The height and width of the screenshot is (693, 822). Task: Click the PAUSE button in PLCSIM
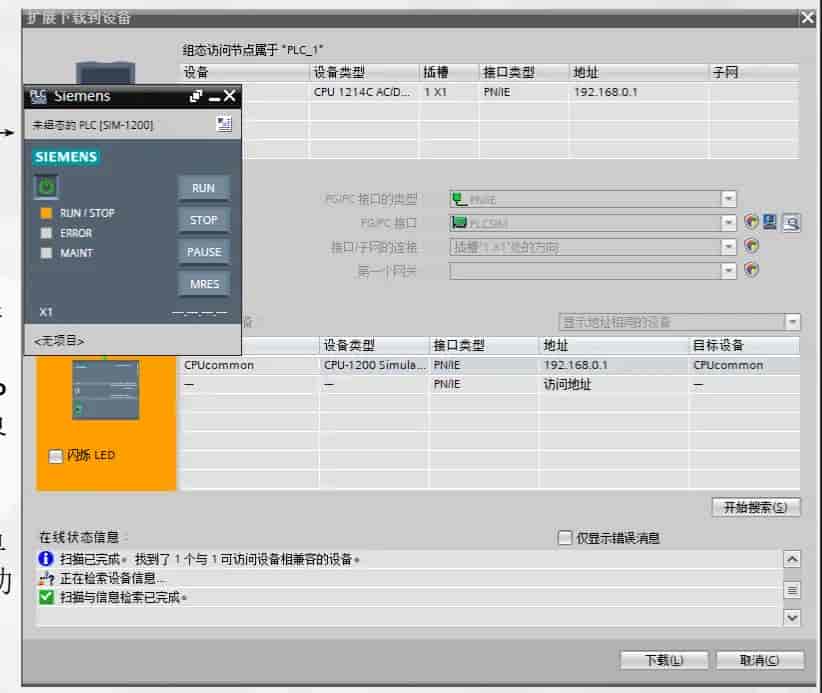203,252
